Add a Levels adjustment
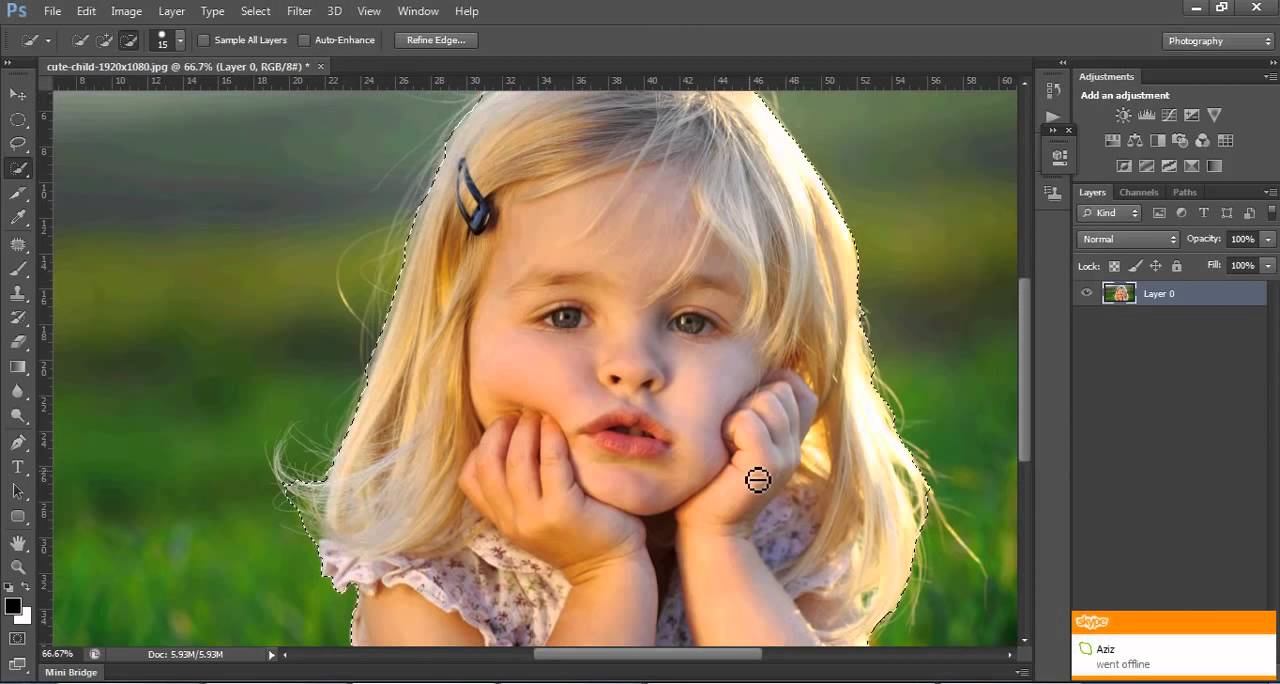 [1146, 115]
